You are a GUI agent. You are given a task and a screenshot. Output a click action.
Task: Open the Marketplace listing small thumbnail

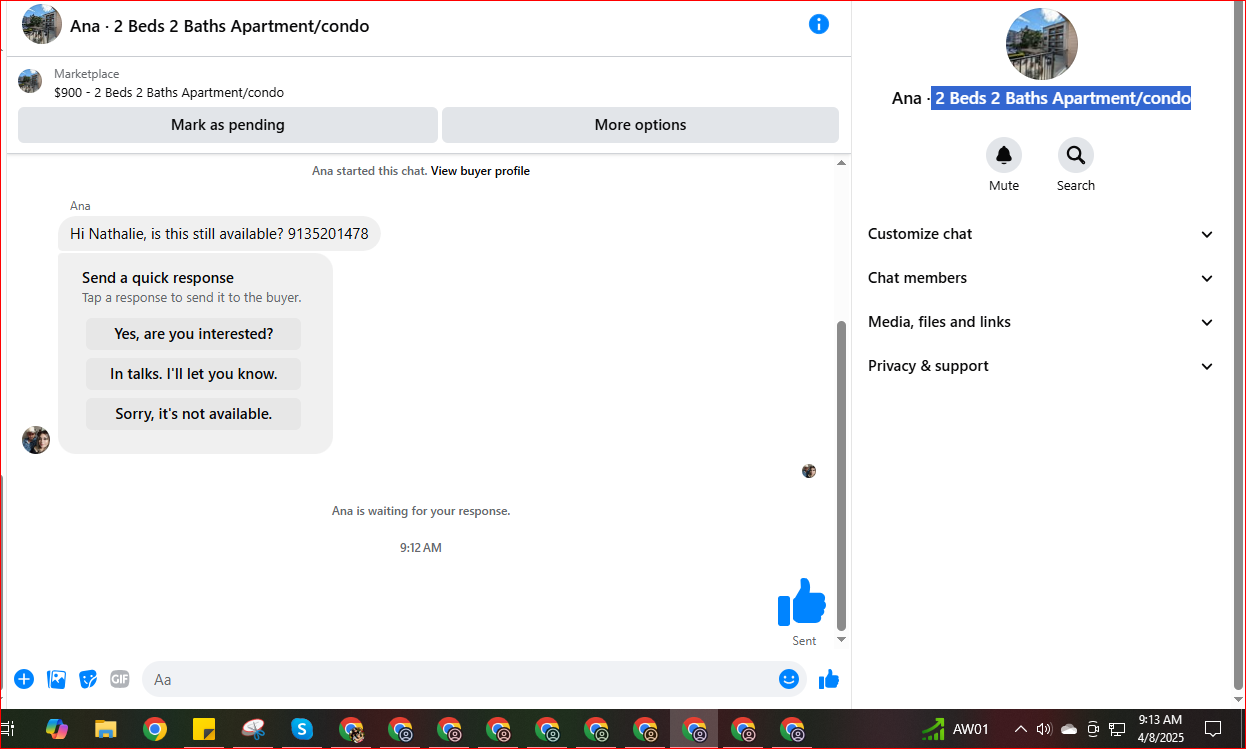point(30,82)
